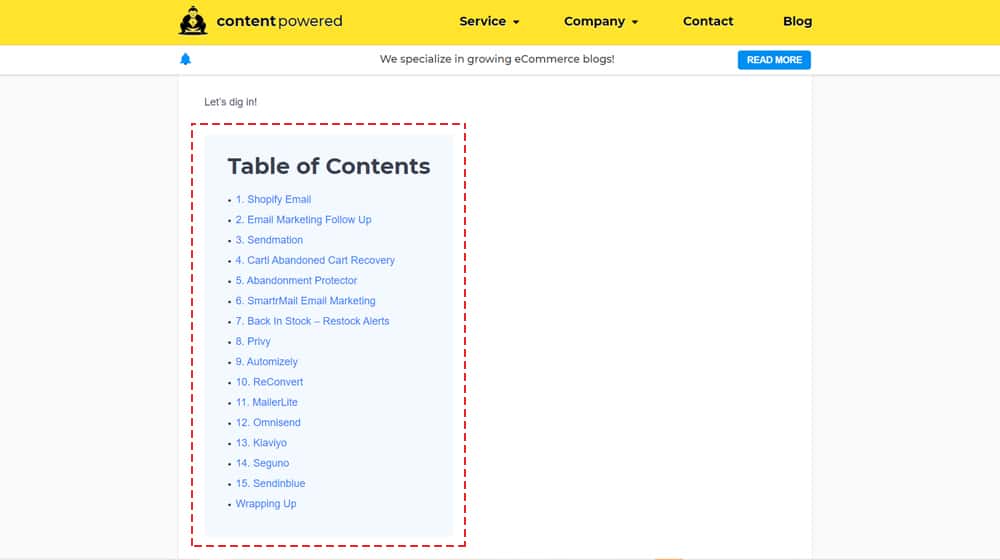Select the Klaviyo contents entry
Screen dimensions: 1000x560
click(x=261, y=443)
